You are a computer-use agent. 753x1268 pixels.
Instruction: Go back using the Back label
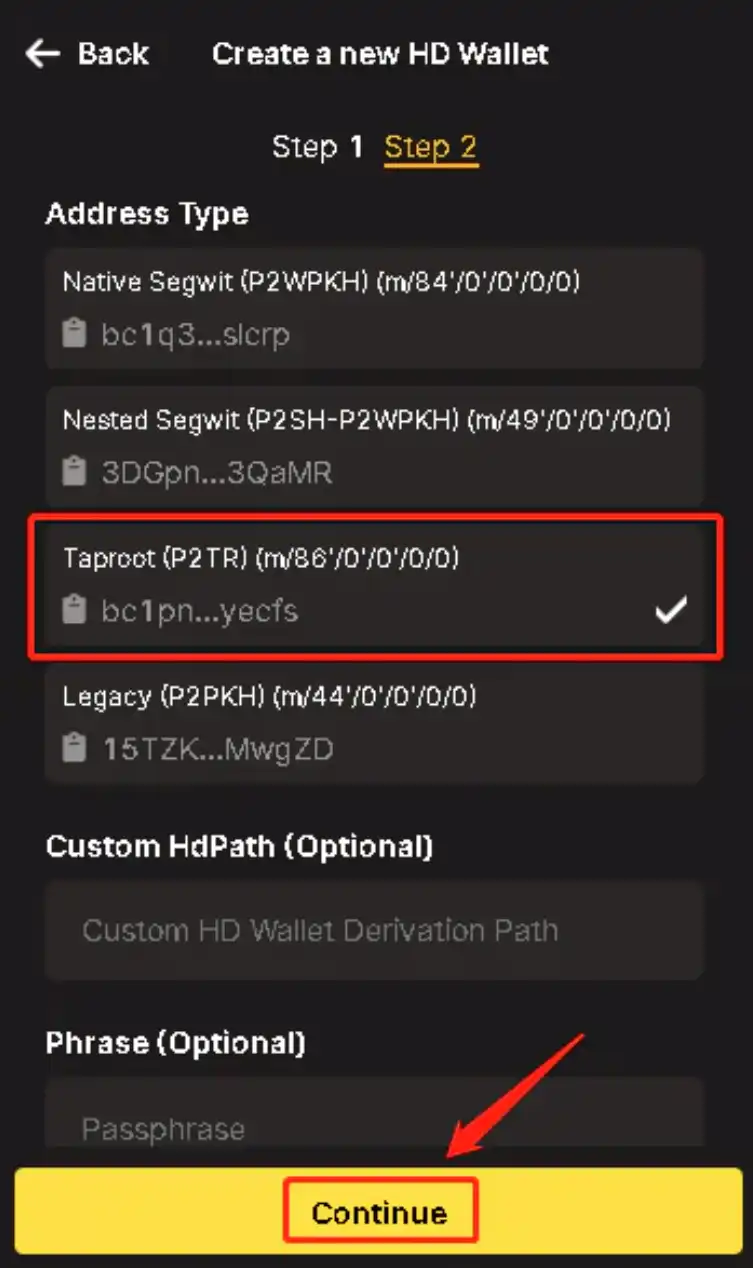pyautogui.click(x=113, y=54)
